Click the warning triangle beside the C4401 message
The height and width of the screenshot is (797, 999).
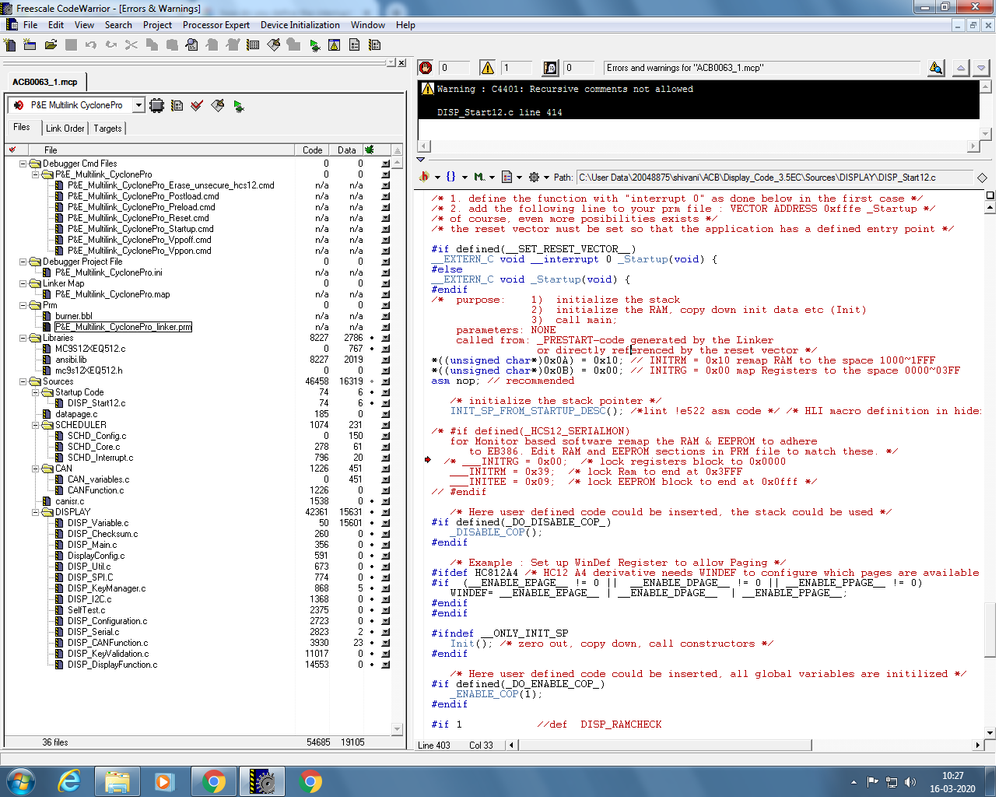427,89
